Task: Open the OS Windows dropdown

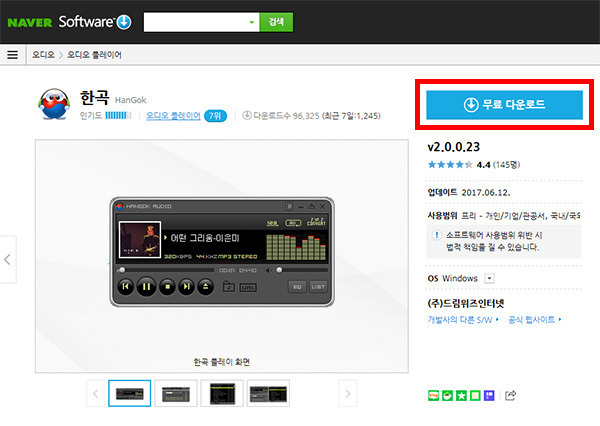Action: (489, 278)
